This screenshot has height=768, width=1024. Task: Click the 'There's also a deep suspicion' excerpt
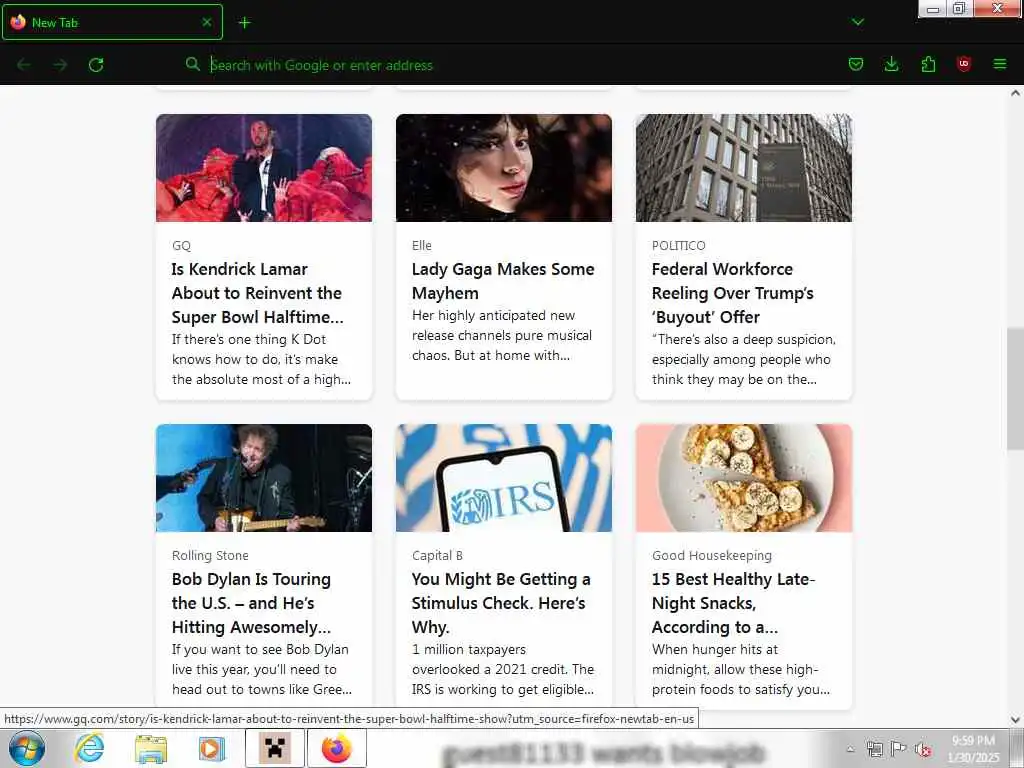click(x=744, y=359)
